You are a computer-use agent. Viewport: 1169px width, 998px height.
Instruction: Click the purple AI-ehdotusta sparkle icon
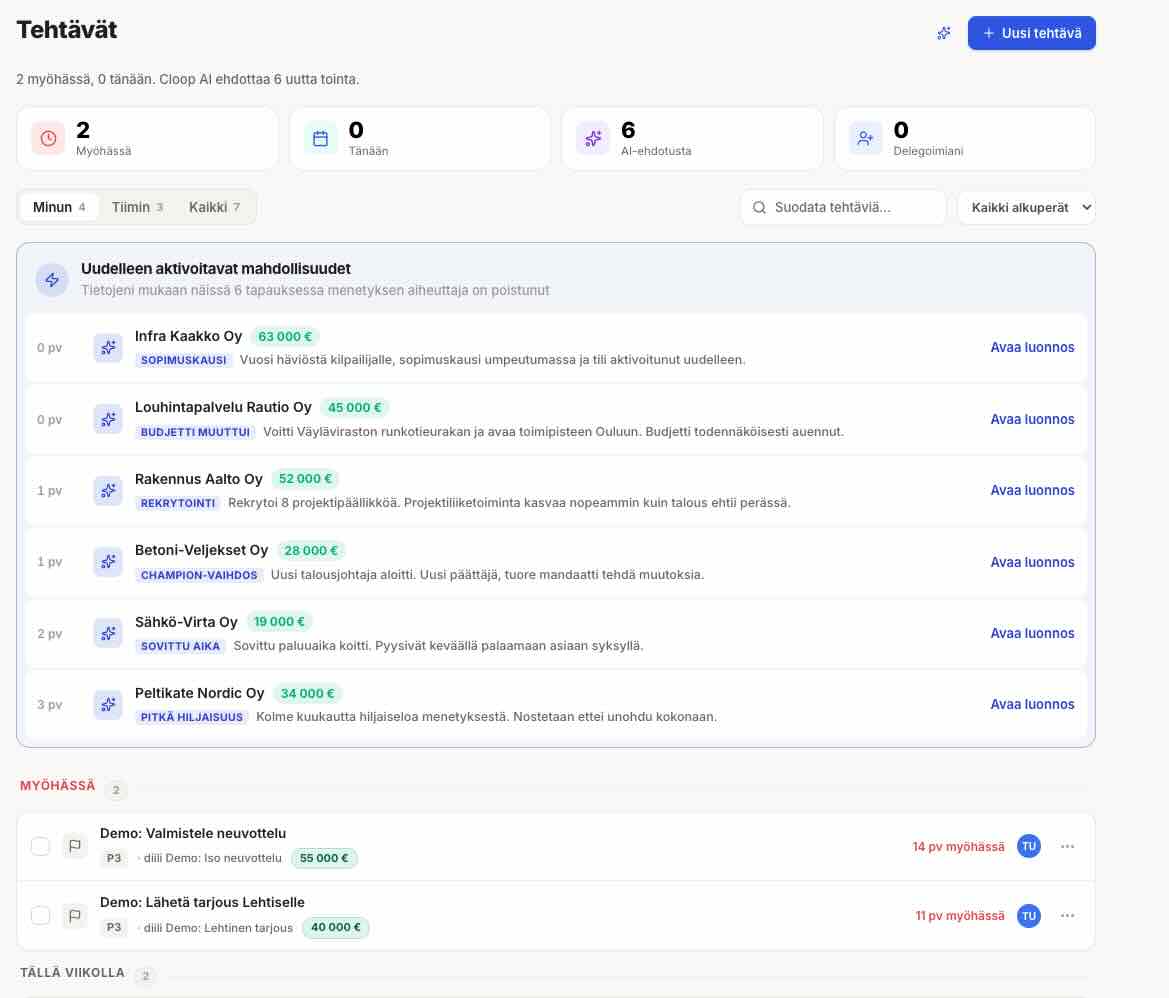pos(593,139)
